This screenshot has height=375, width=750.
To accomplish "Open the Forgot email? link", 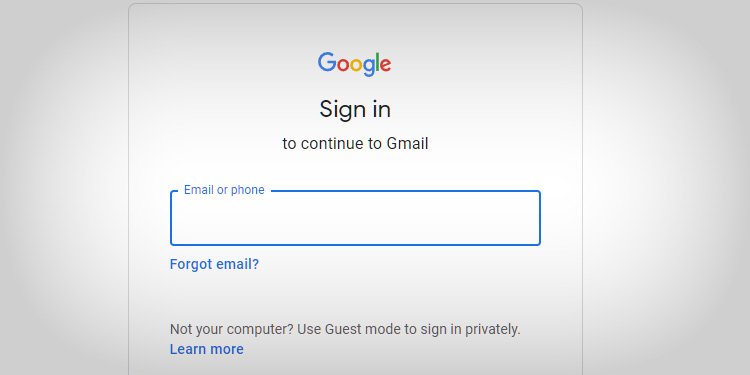I will pos(214,264).
